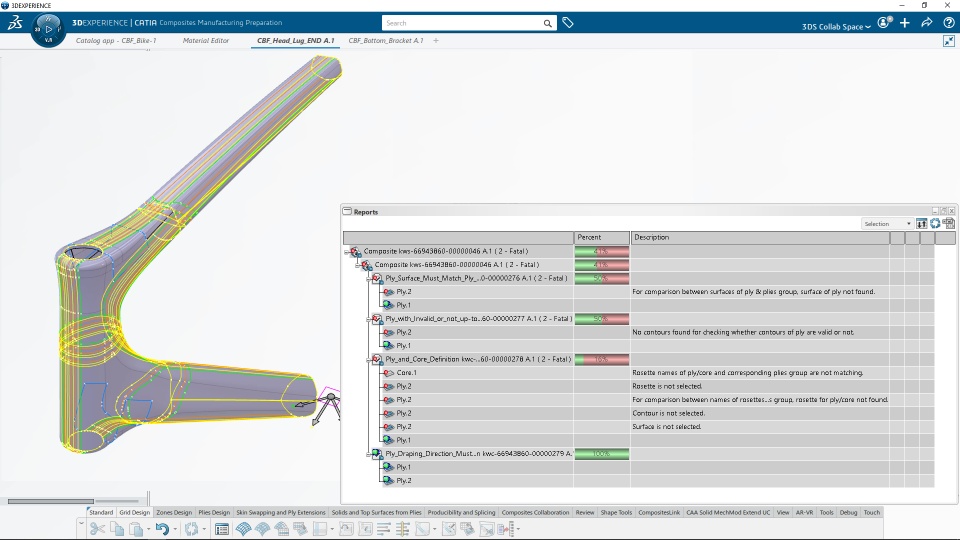Expand the toolbar chevron at bottom left
The image size is (960, 540).
click(81, 523)
